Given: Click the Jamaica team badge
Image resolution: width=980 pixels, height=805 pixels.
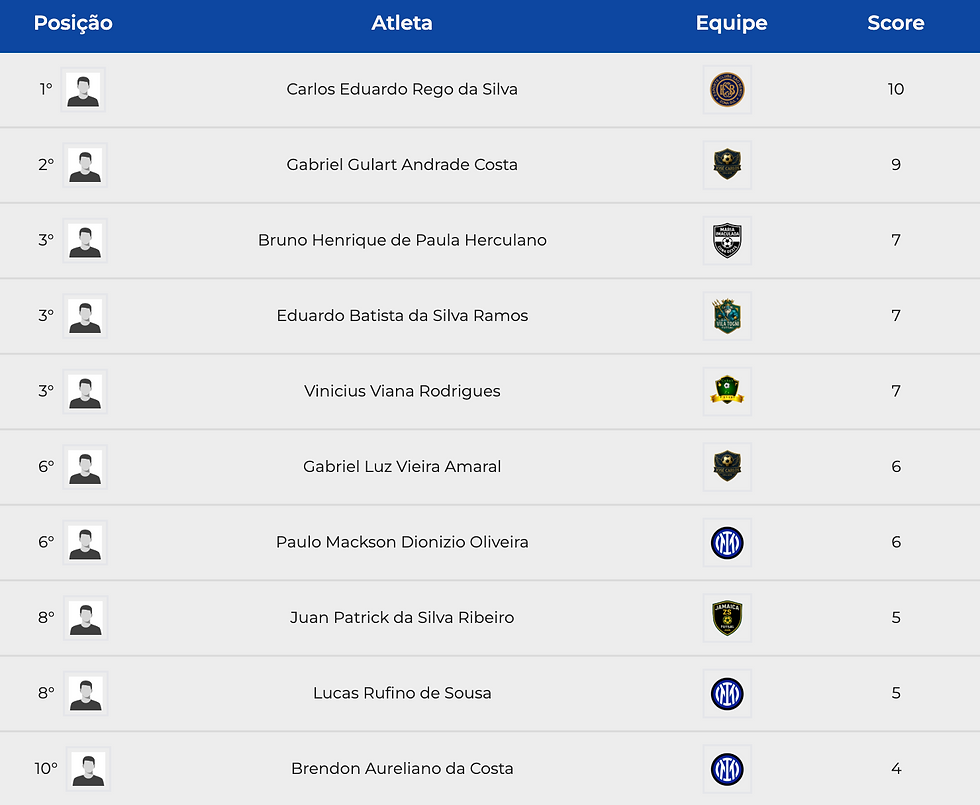Looking at the screenshot, I should (x=727, y=618).
